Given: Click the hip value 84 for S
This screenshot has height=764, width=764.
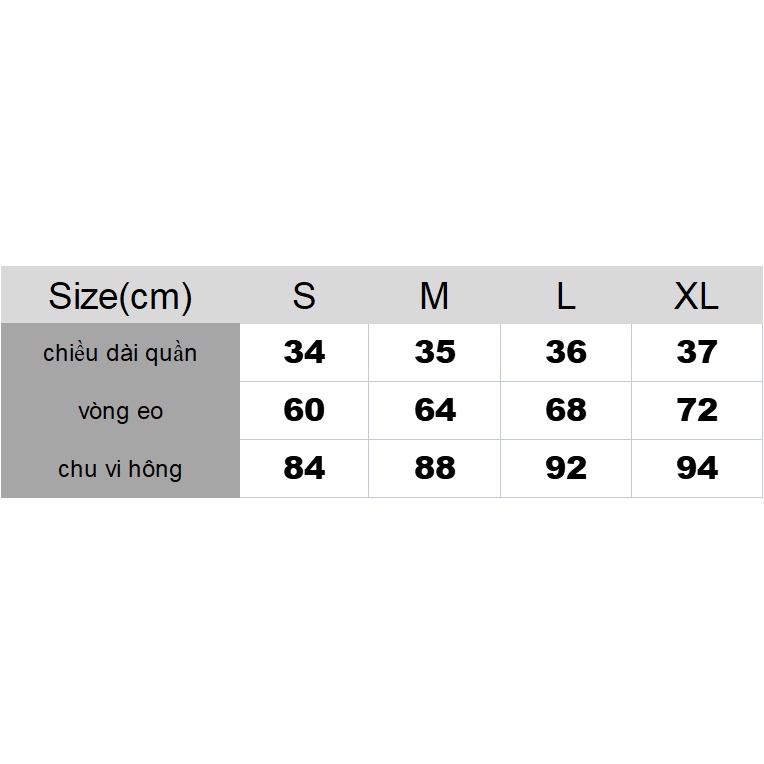Looking at the screenshot, I should tap(304, 468).
